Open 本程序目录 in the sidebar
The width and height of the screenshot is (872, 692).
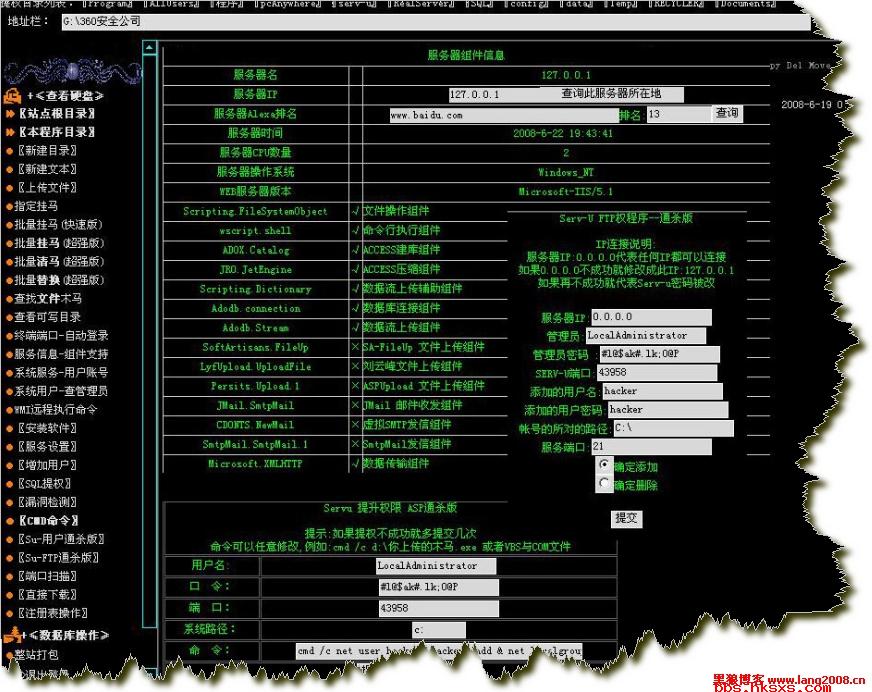(56, 132)
